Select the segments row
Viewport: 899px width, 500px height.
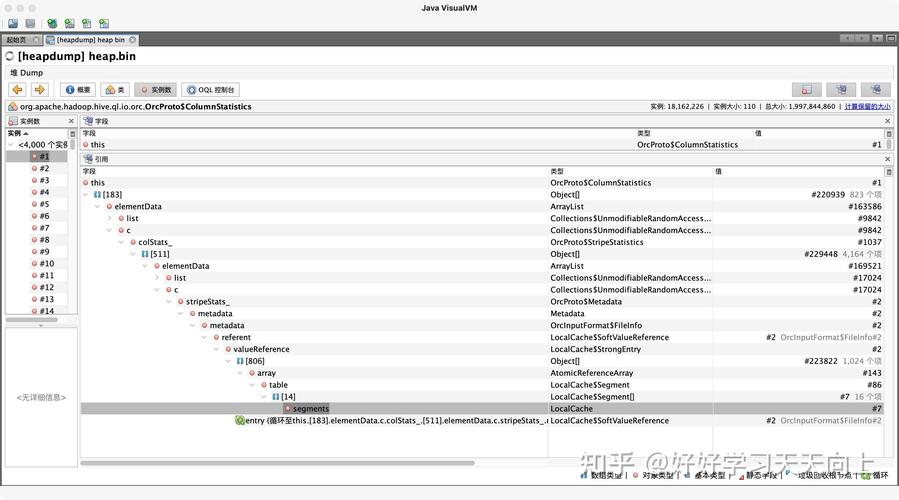[x=482, y=409]
